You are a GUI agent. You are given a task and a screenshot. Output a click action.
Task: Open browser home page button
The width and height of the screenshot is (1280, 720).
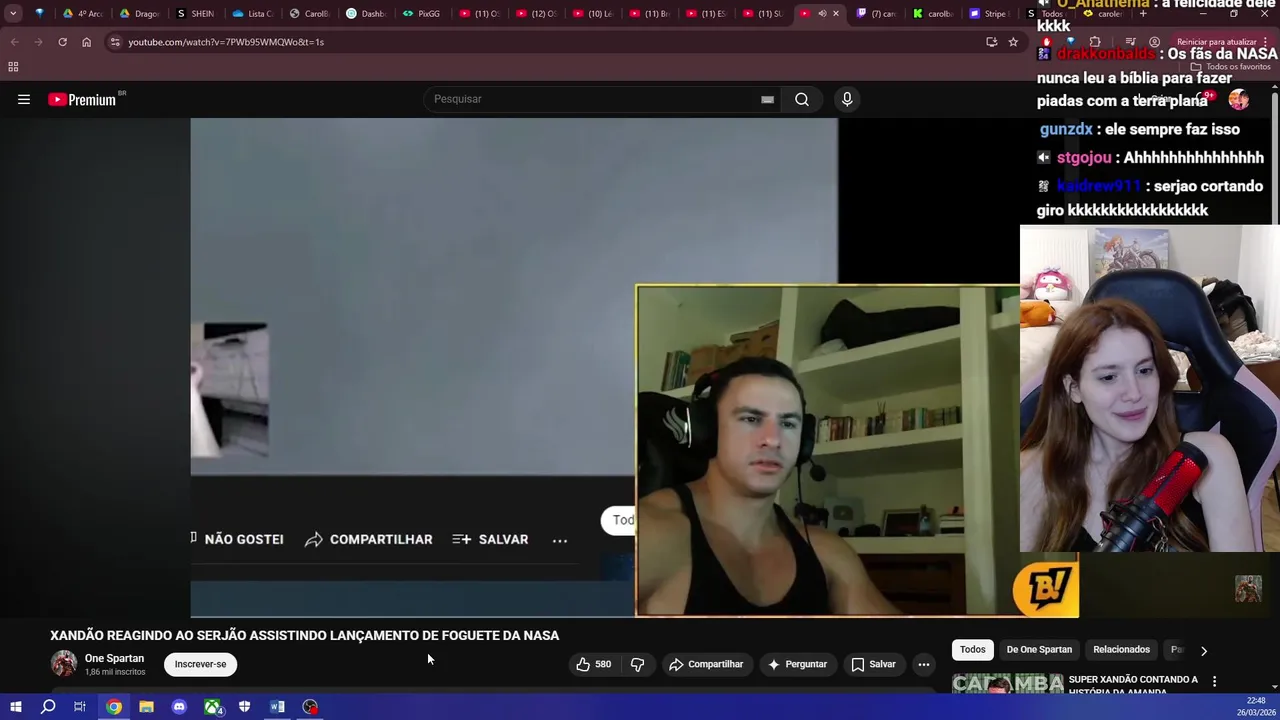point(86,42)
